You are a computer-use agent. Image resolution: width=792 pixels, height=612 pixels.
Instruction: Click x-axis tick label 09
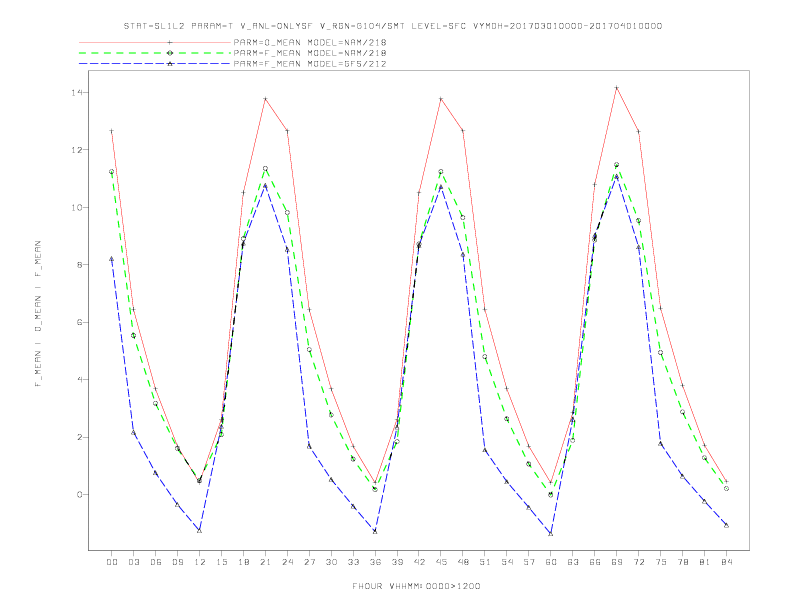pos(177,562)
